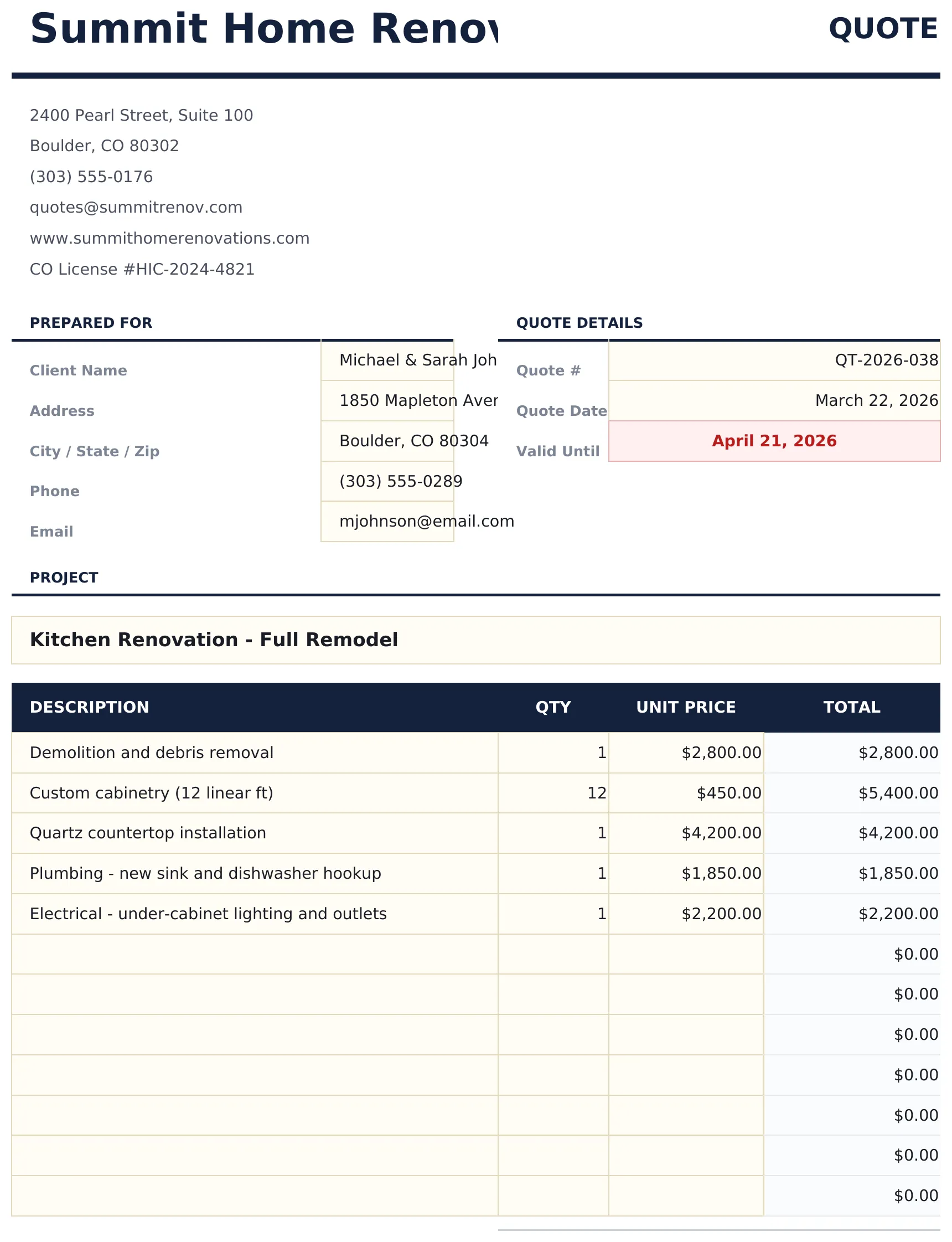The image size is (952, 1242).
Task: Click the quotes@summitrenov.com email address
Action: pyautogui.click(x=136, y=208)
